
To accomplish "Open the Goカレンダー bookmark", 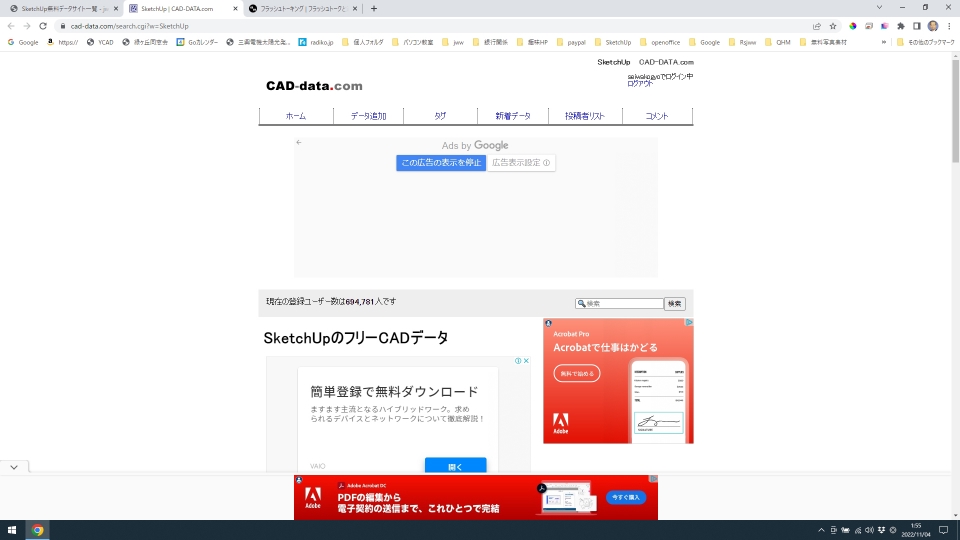I will click(x=197, y=42).
